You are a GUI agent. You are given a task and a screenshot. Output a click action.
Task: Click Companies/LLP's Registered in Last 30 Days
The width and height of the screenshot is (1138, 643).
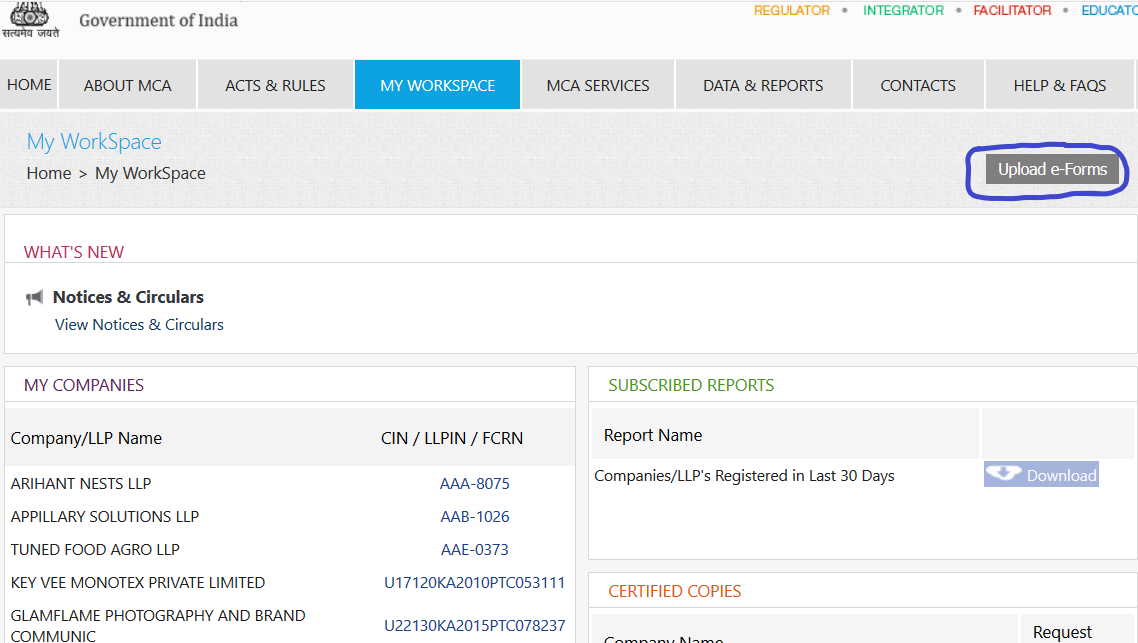point(744,476)
